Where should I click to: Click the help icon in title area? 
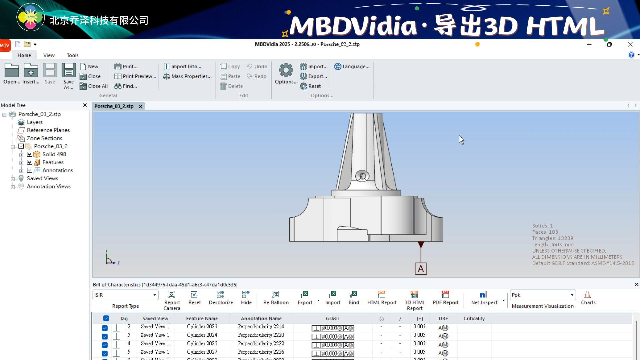[631, 55]
